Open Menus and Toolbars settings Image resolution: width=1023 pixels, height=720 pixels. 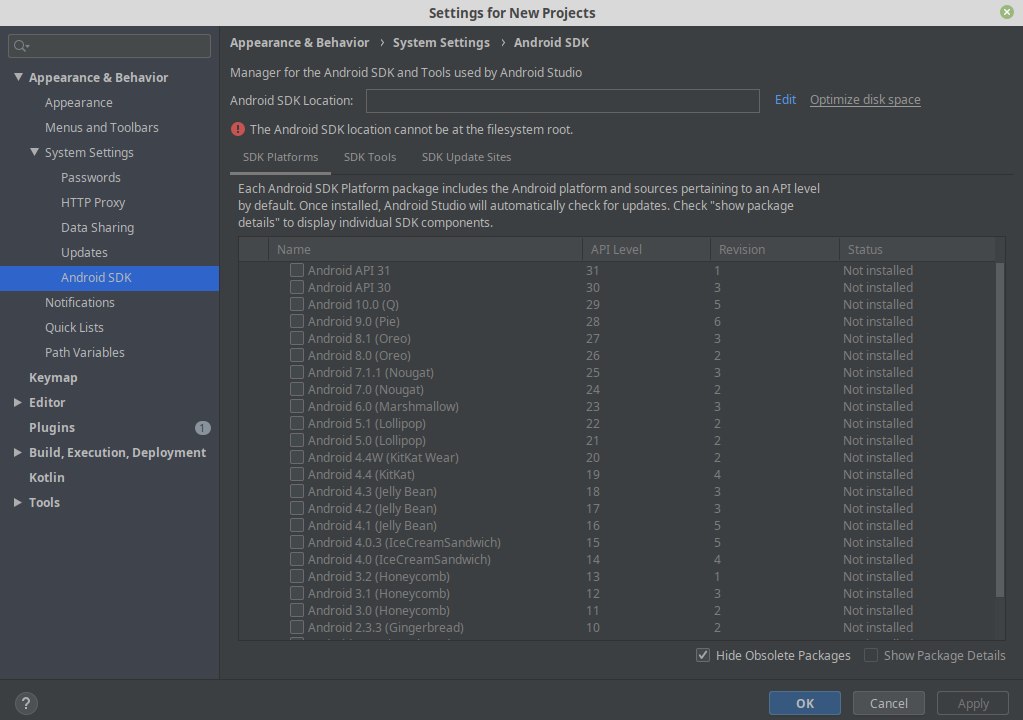click(x=102, y=127)
